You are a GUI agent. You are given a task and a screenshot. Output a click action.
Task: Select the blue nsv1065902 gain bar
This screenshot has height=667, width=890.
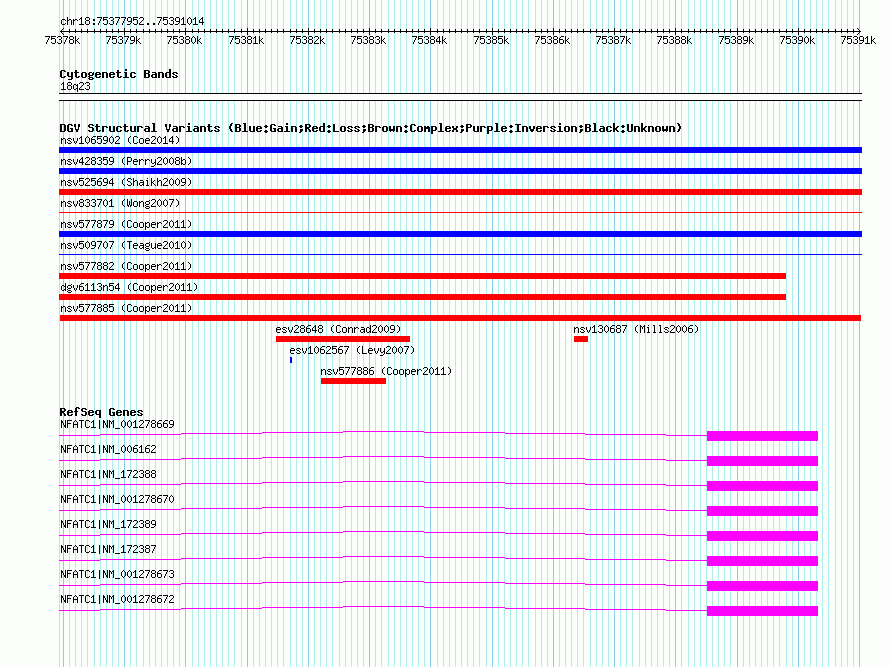460,150
